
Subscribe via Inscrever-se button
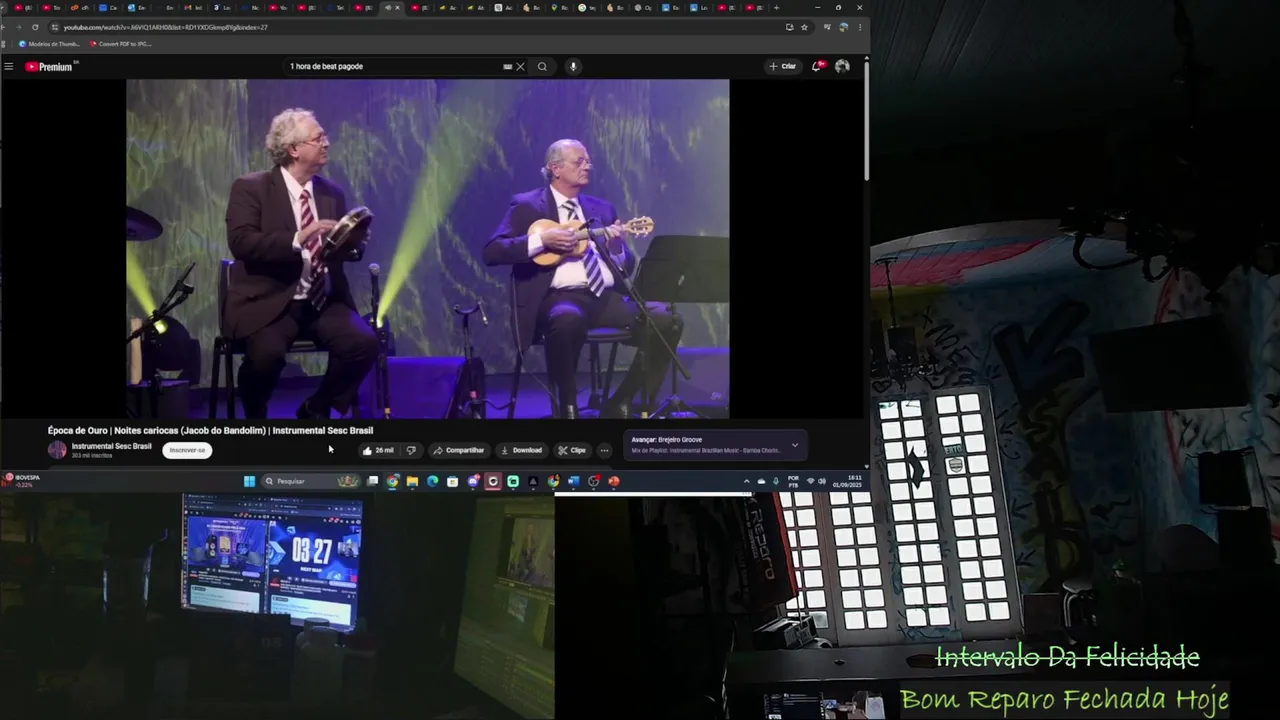187,450
